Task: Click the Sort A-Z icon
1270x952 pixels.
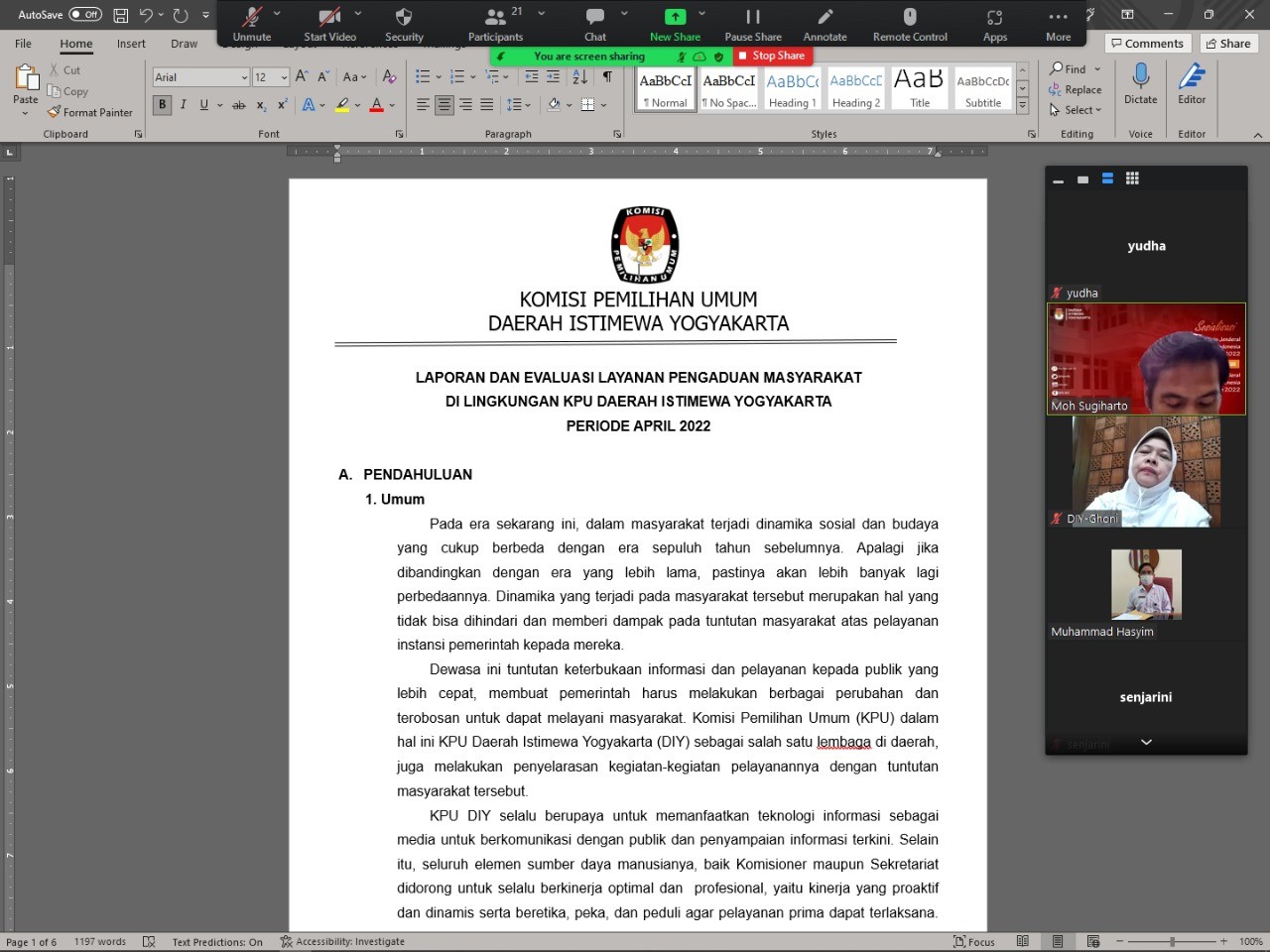Action: click(x=580, y=76)
